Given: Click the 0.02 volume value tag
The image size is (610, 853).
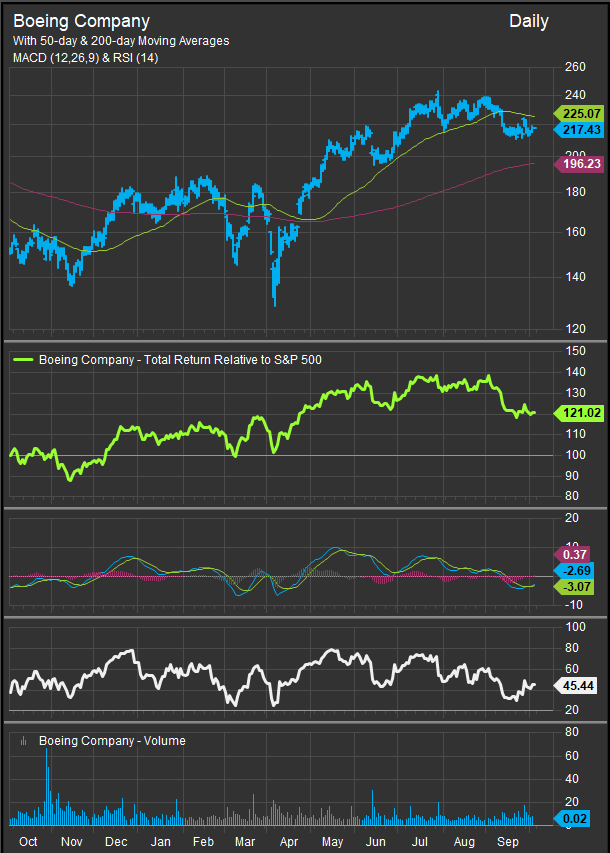Looking at the screenshot, I should pyautogui.click(x=576, y=817).
